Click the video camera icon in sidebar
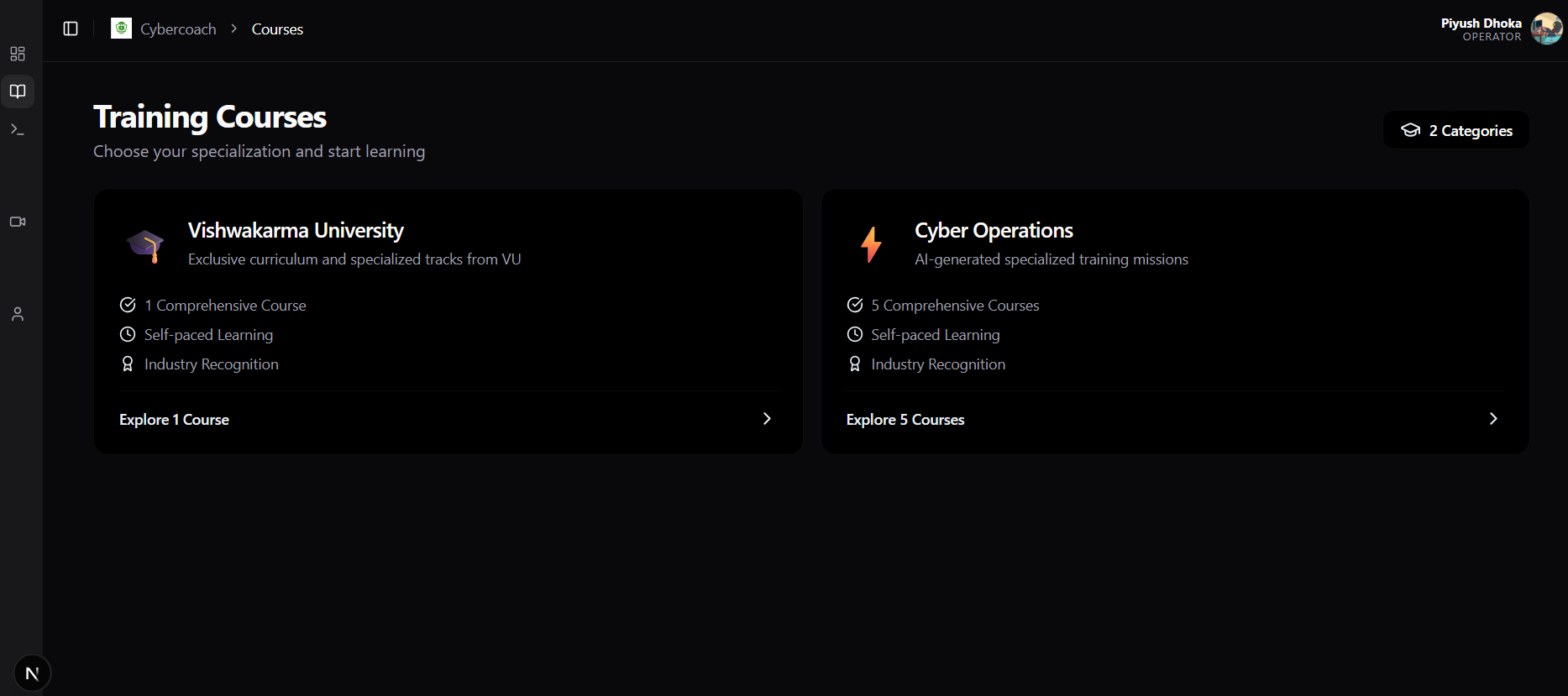1568x696 pixels. [18, 222]
